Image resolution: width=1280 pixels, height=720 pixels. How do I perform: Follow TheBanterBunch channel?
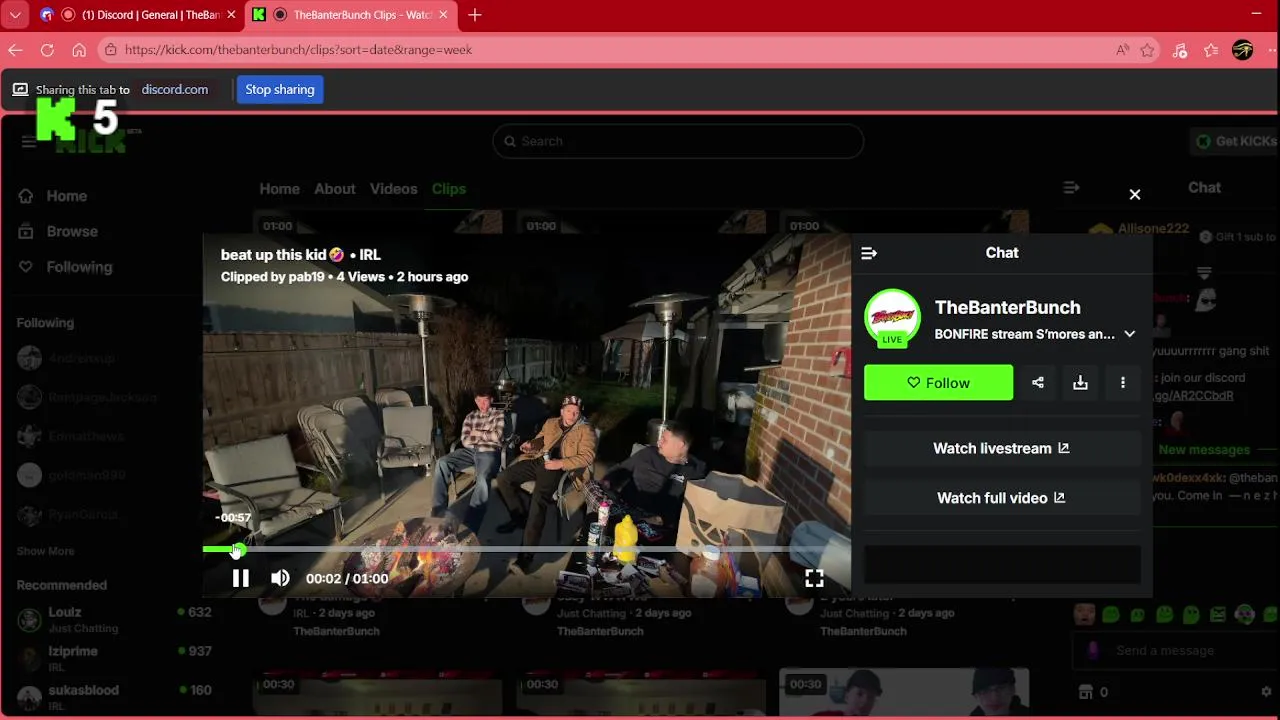tap(938, 383)
